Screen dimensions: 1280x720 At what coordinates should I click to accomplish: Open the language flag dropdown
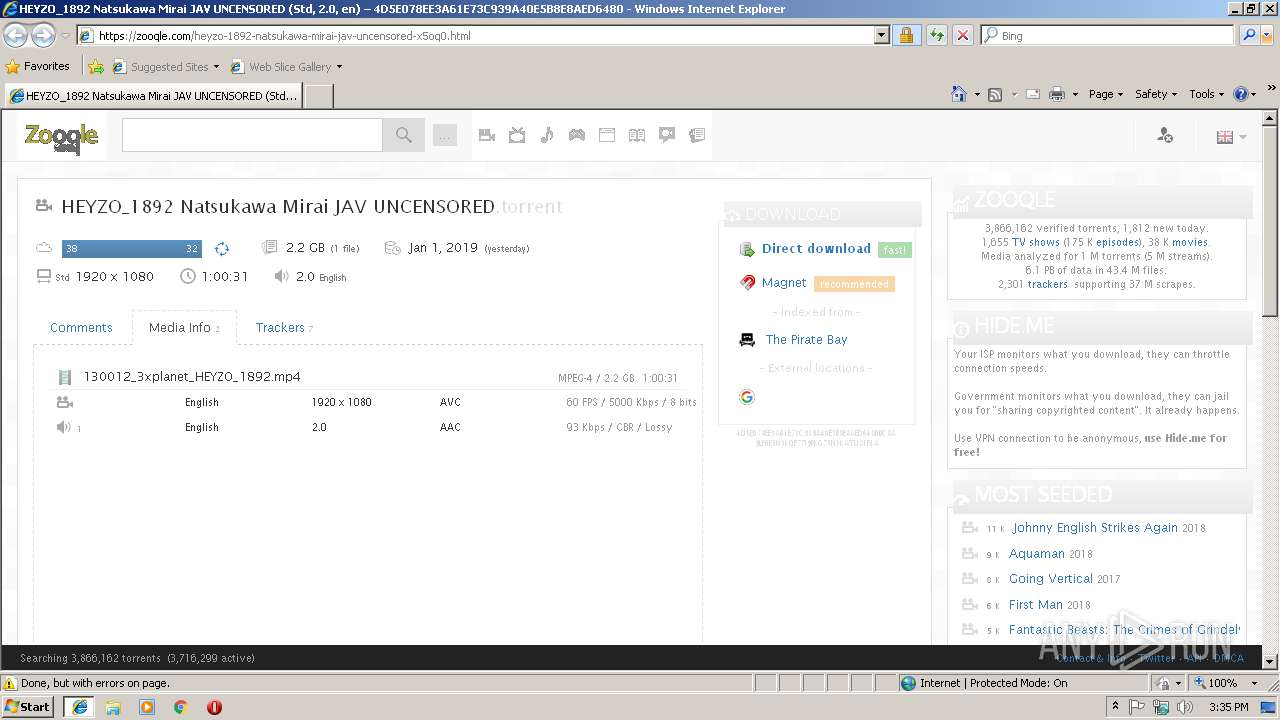tap(1231, 137)
